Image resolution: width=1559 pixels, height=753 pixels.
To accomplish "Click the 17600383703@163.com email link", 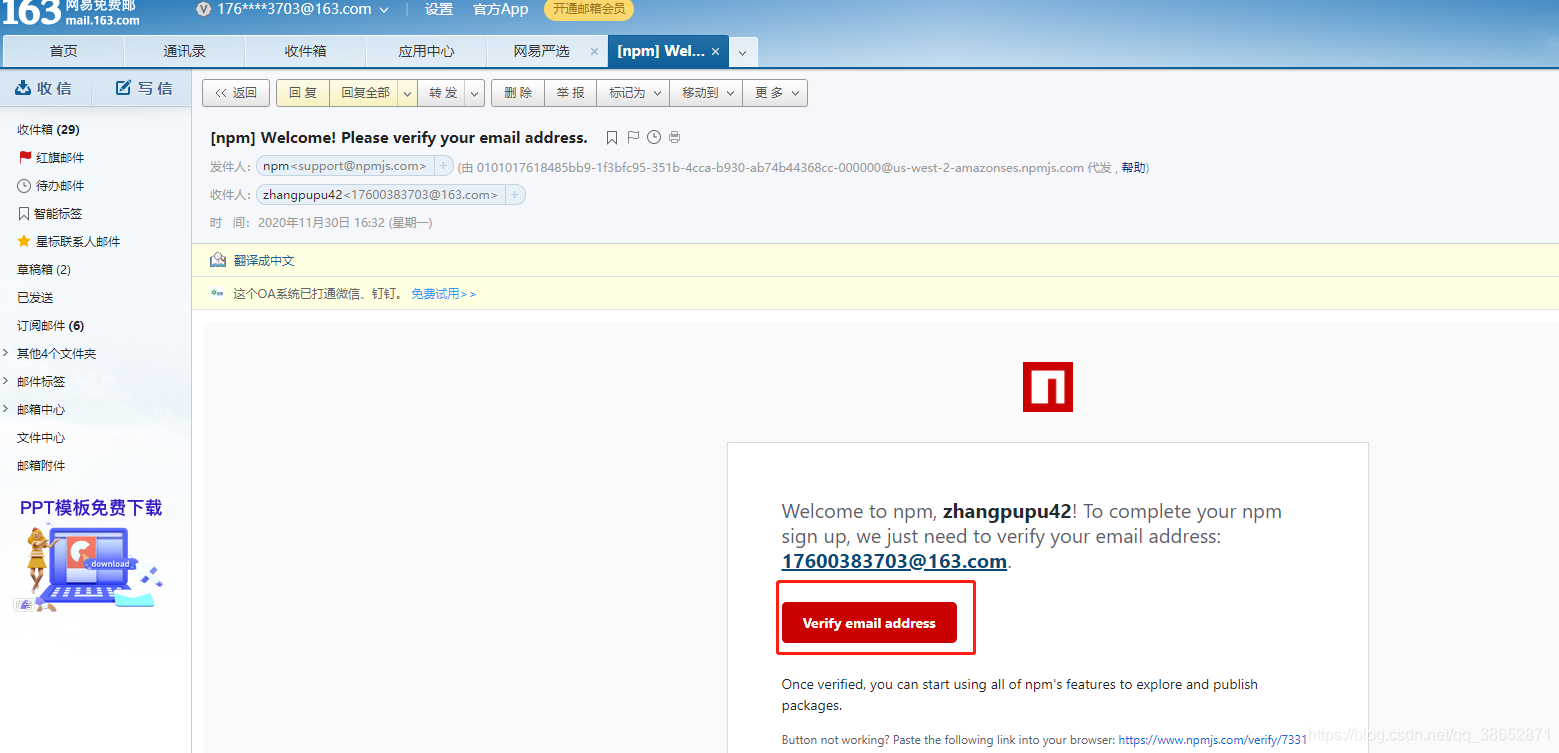I will click(x=894, y=561).
